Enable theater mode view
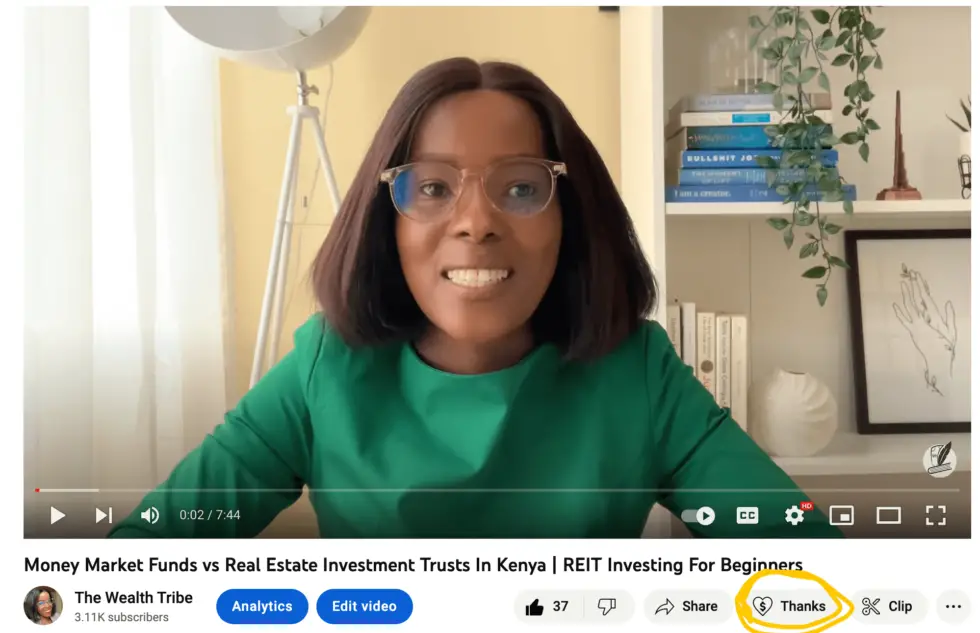The image size is (980, 633). [888, 516]
